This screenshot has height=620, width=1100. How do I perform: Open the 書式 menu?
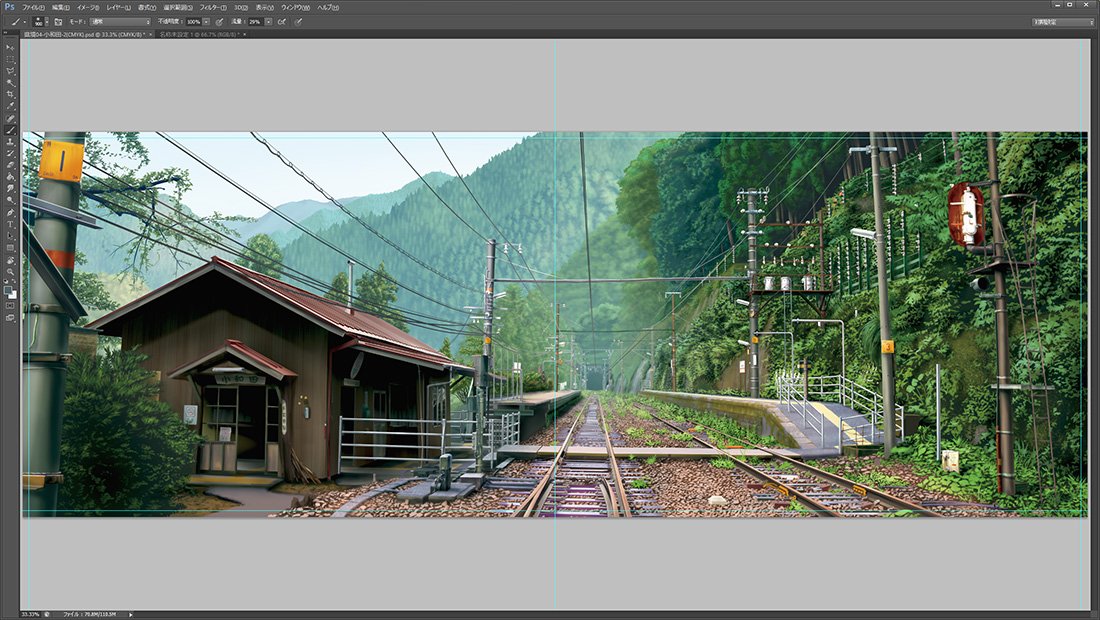click(147, 8)
